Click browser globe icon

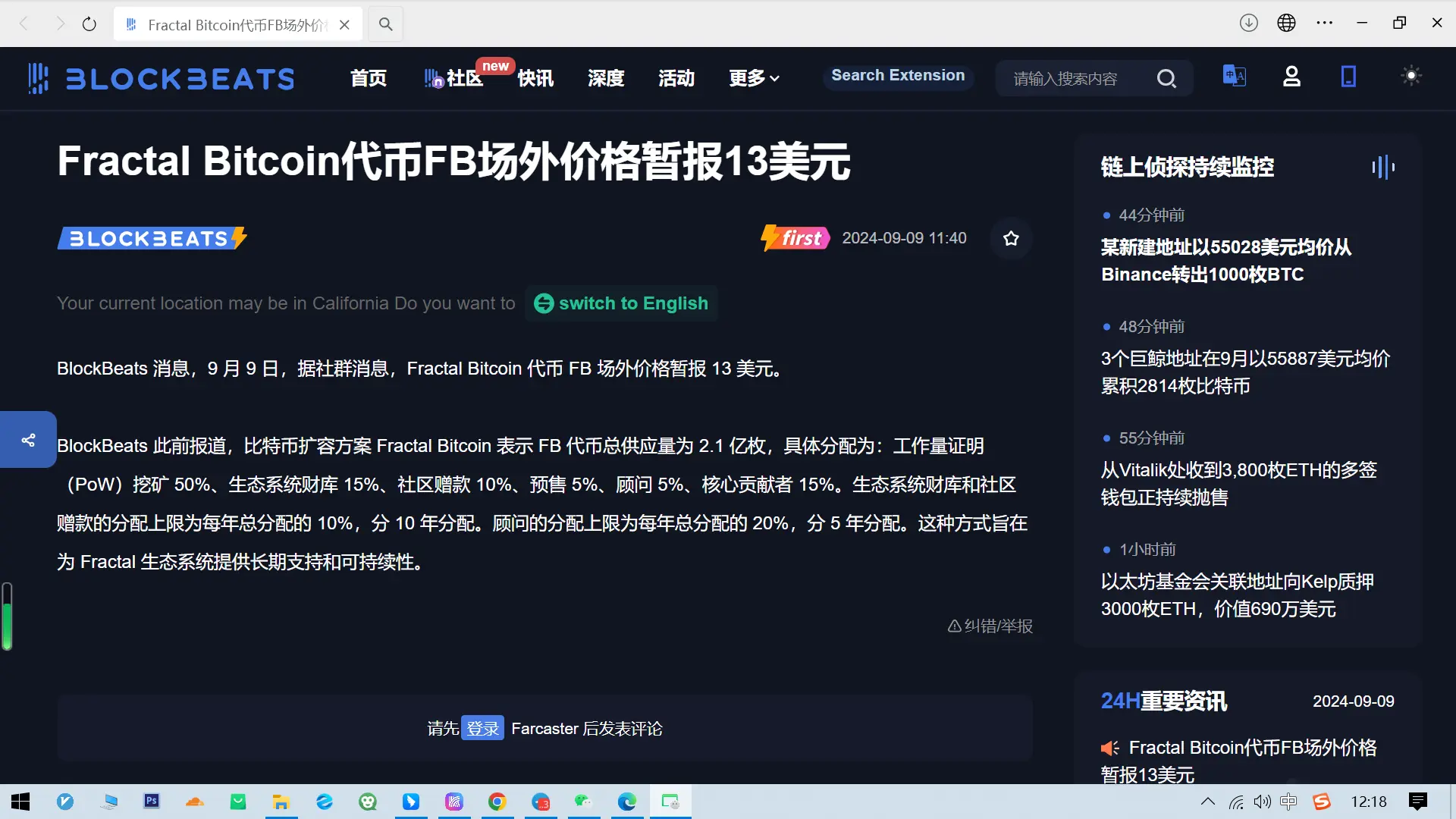coord(1286,23)
